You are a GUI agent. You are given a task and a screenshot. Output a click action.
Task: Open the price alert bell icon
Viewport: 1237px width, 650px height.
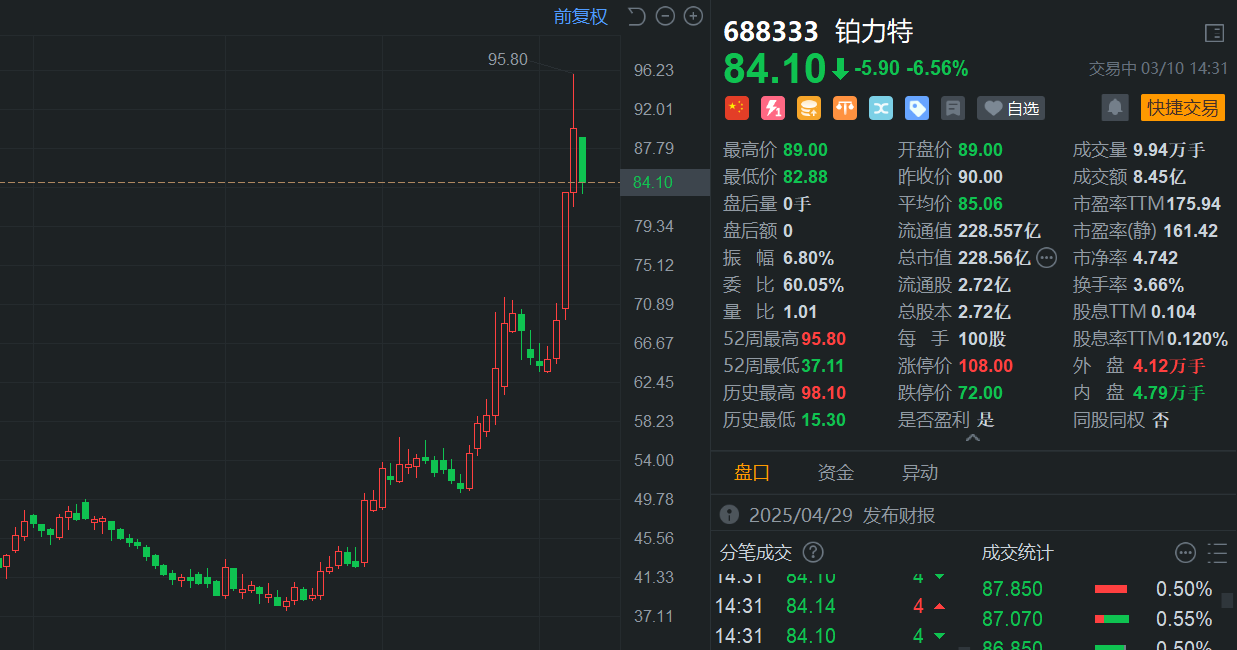pyautogui.click(x=1115, y=108)
